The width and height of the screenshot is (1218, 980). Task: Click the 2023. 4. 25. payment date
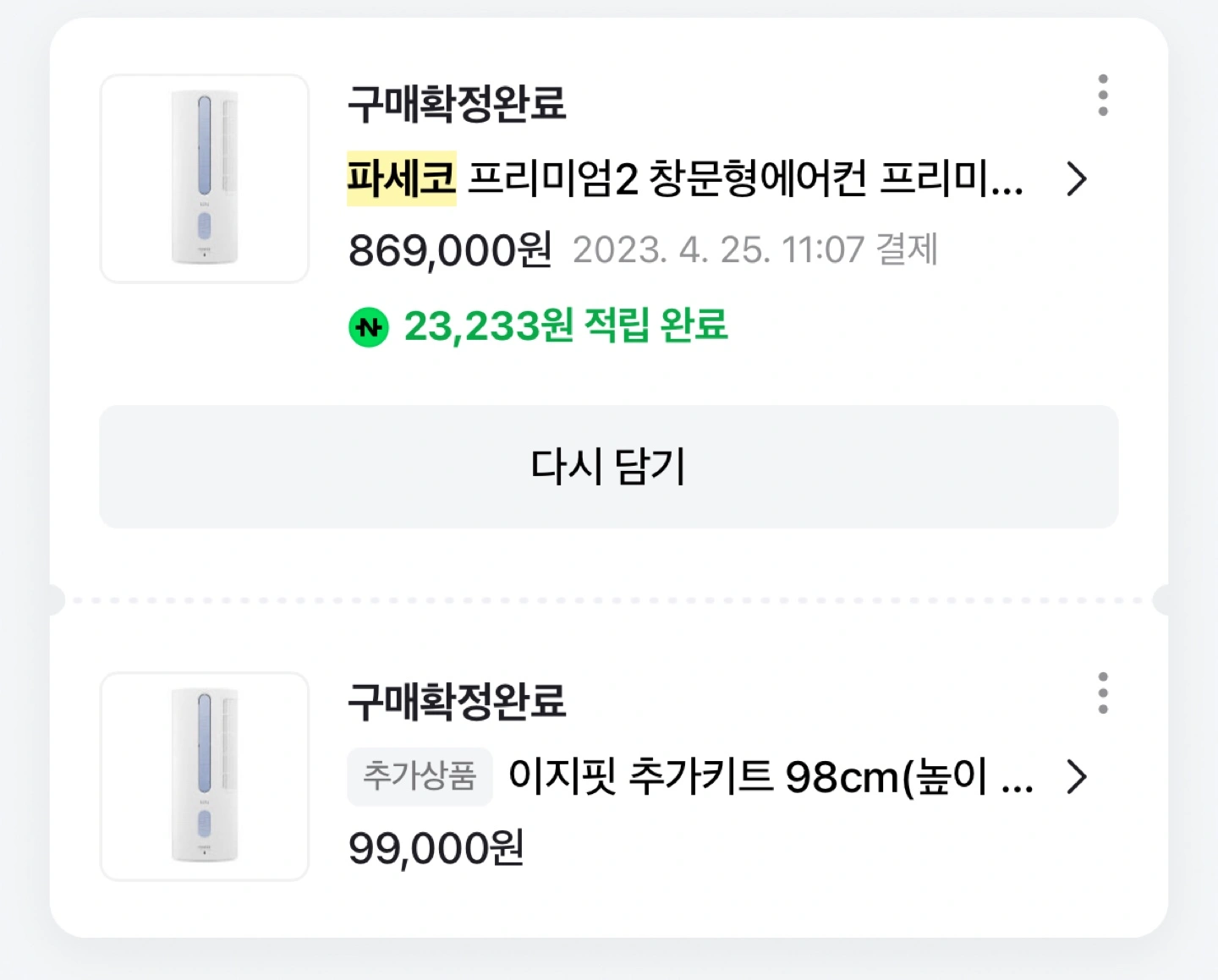point(672,250)
